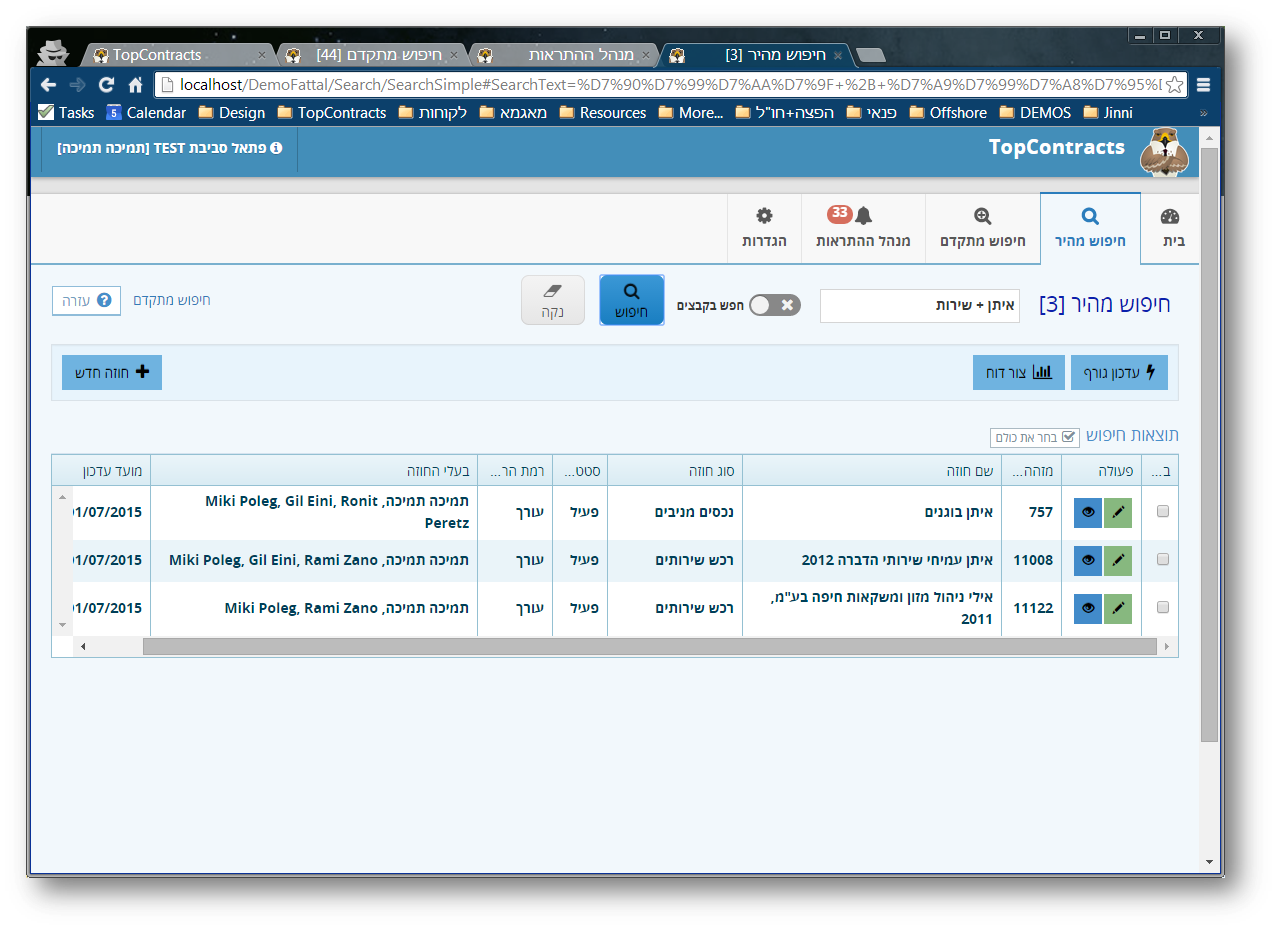This screenshot has height=930, width=1277.
Task: Click the 'פתאל סביבת TEST' info label
Action: [x=169, y=147]
